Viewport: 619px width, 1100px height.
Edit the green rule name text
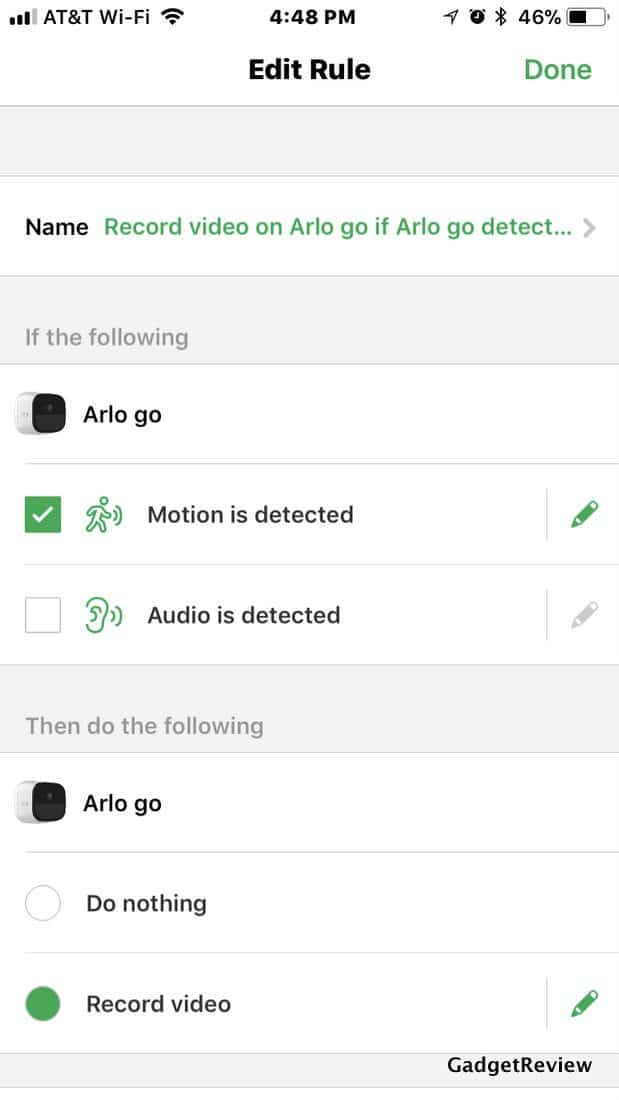[338, 227]
